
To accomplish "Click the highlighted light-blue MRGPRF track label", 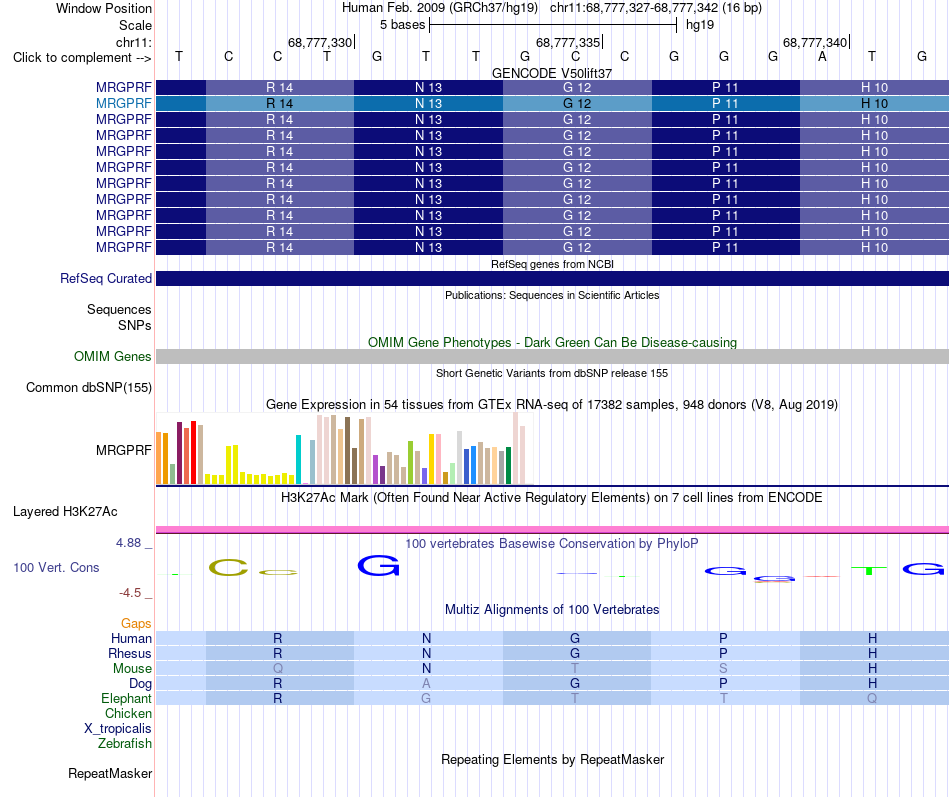I will coord(124,104).
